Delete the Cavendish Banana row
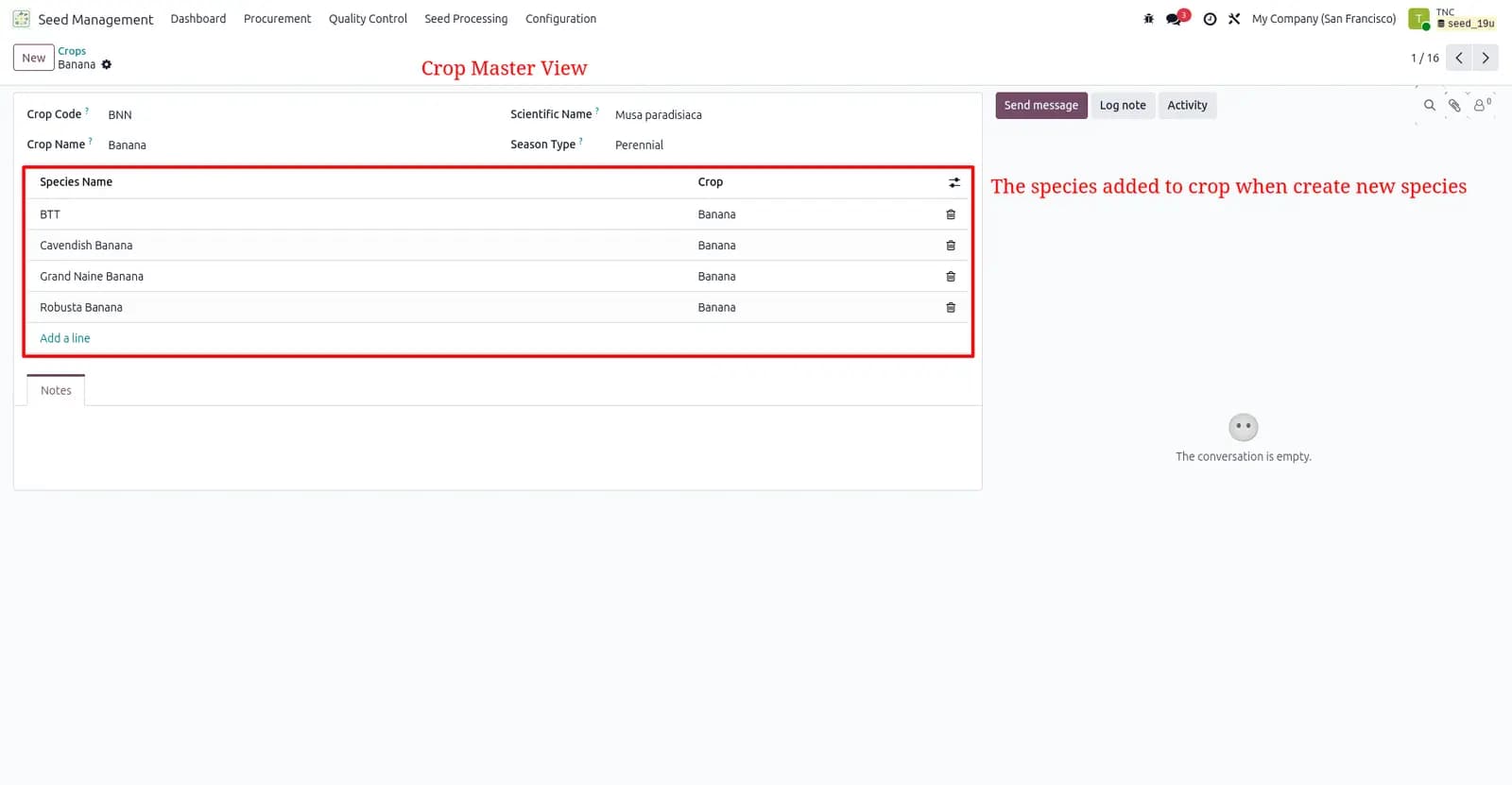Image resolution: width=1512 pixels, height=785 pixels. [x=951, y=246]
